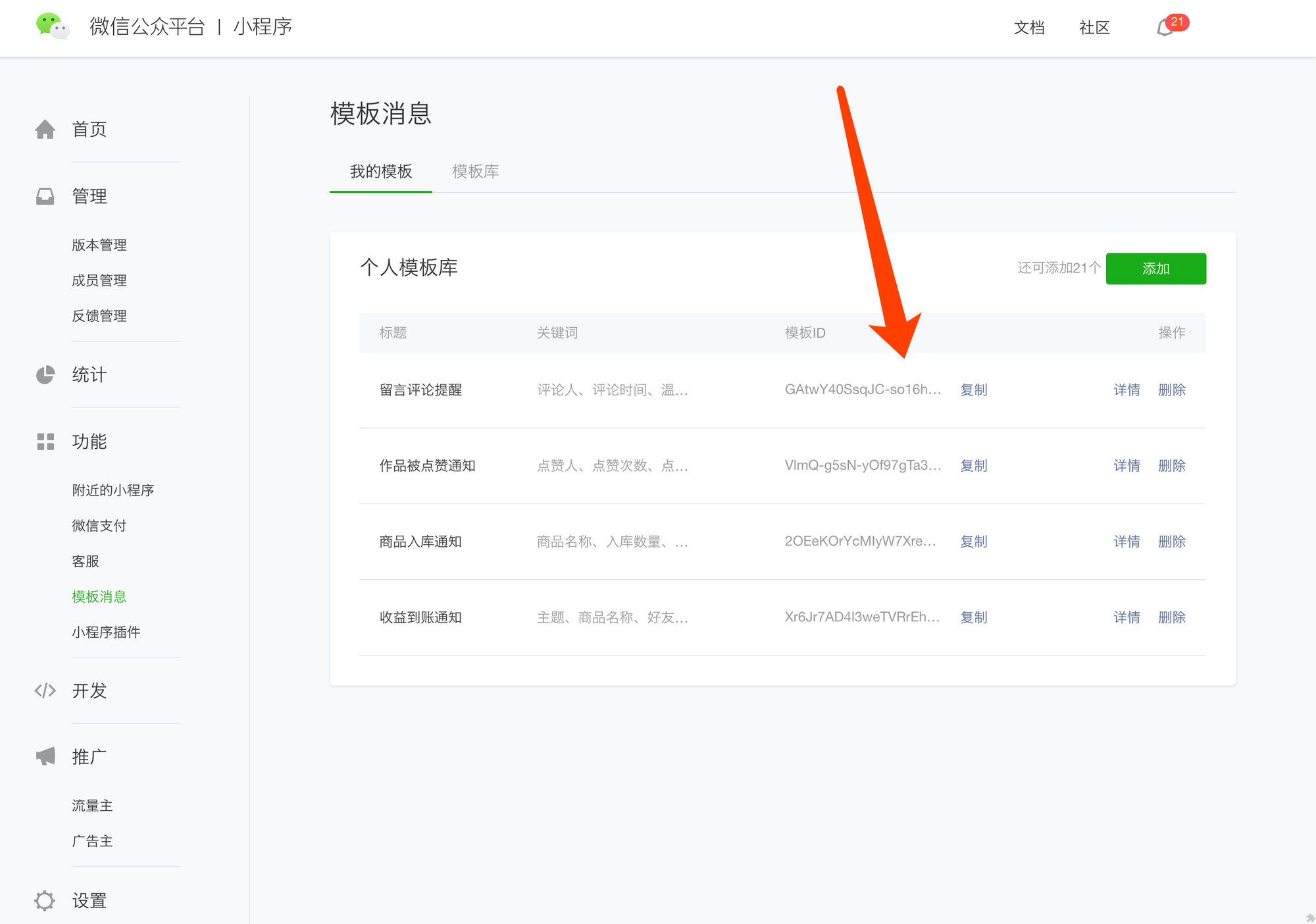Click the inbox icon beside 管理
The image size is (1316, 924).
45,196
